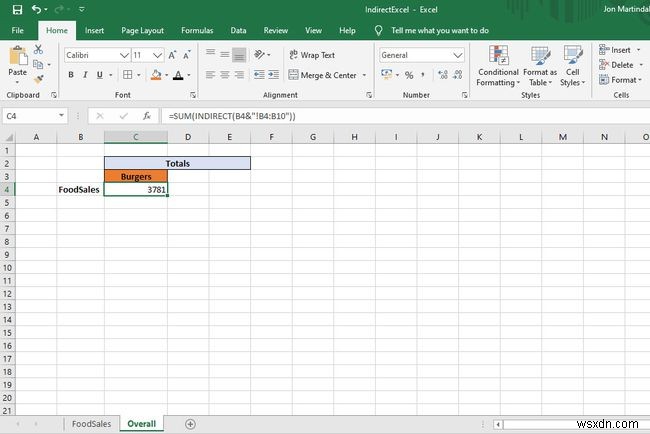Decrease decimal places
This screenshot has height=434, width=650.
458,75
